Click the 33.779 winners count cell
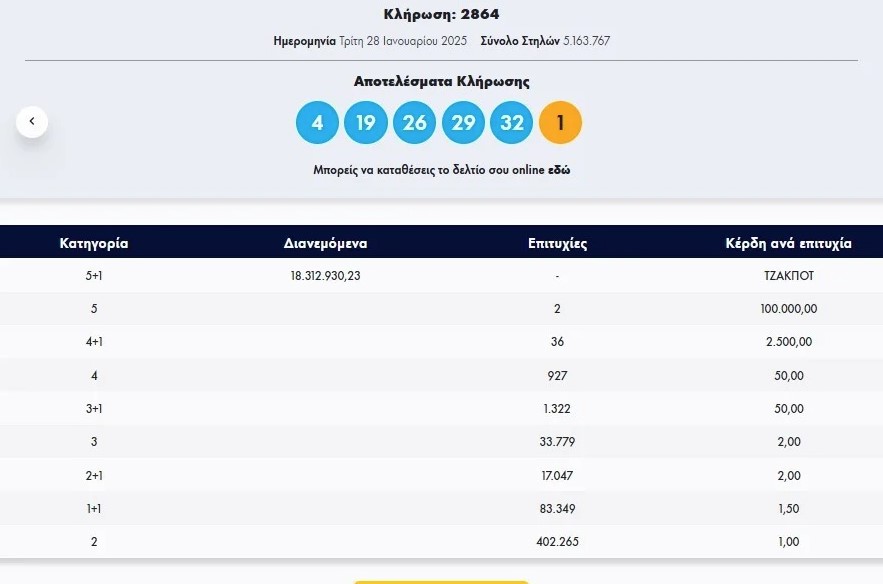This screenshot has width=883, height=584. point(557,442)
